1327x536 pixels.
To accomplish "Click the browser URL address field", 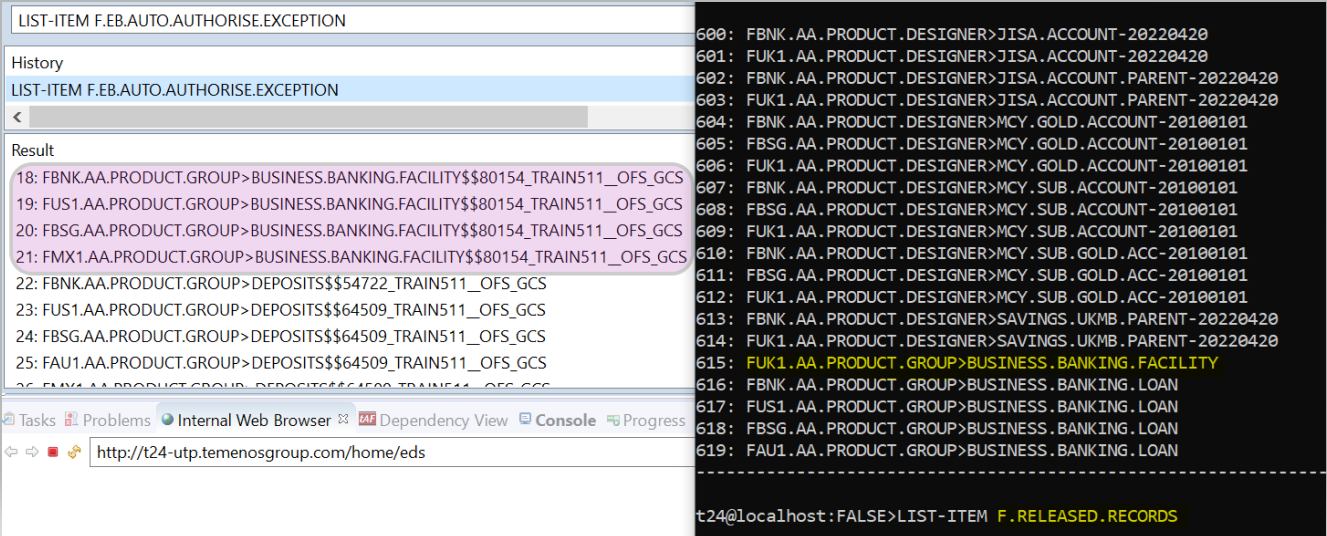I will click(x=392, y=453).
